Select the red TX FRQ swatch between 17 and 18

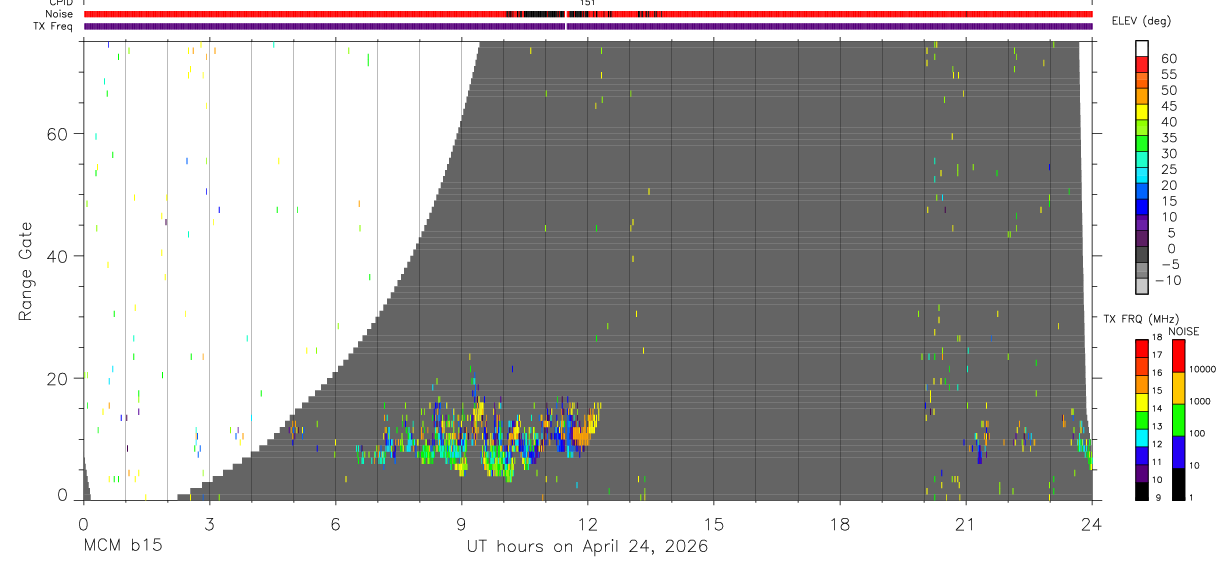pos(1142,348)
